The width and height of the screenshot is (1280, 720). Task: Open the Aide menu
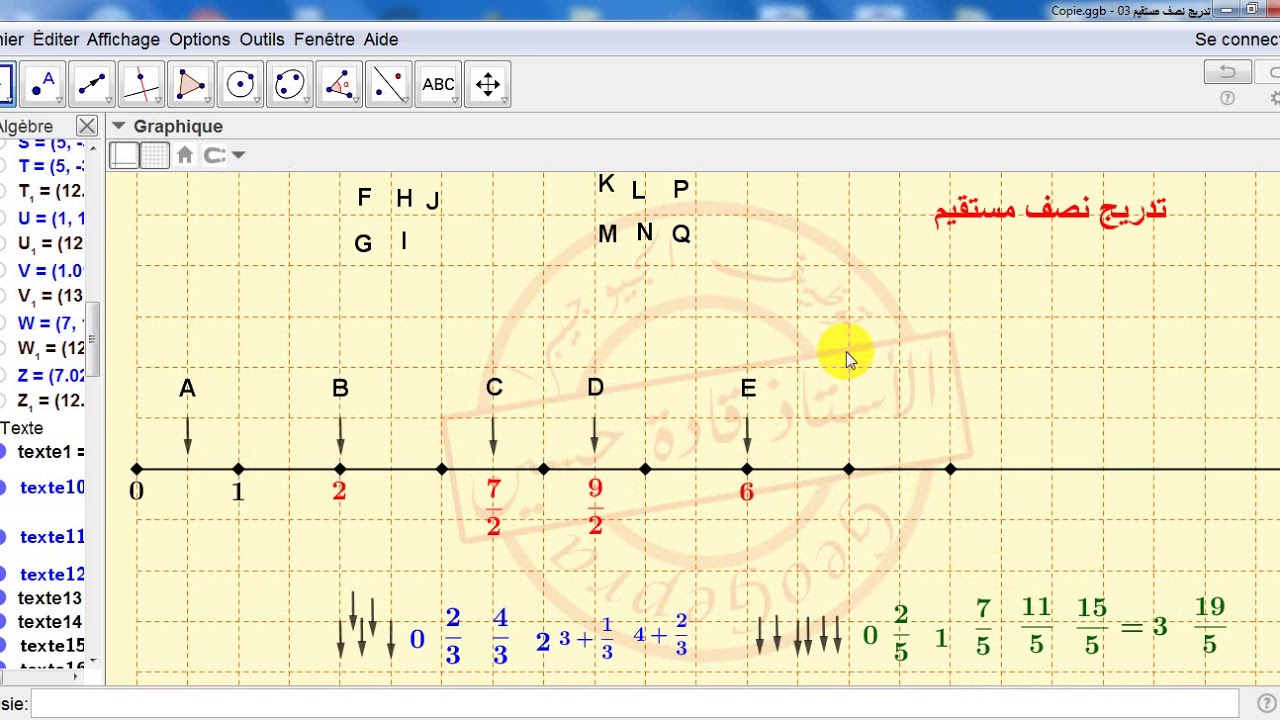[381, 39]
